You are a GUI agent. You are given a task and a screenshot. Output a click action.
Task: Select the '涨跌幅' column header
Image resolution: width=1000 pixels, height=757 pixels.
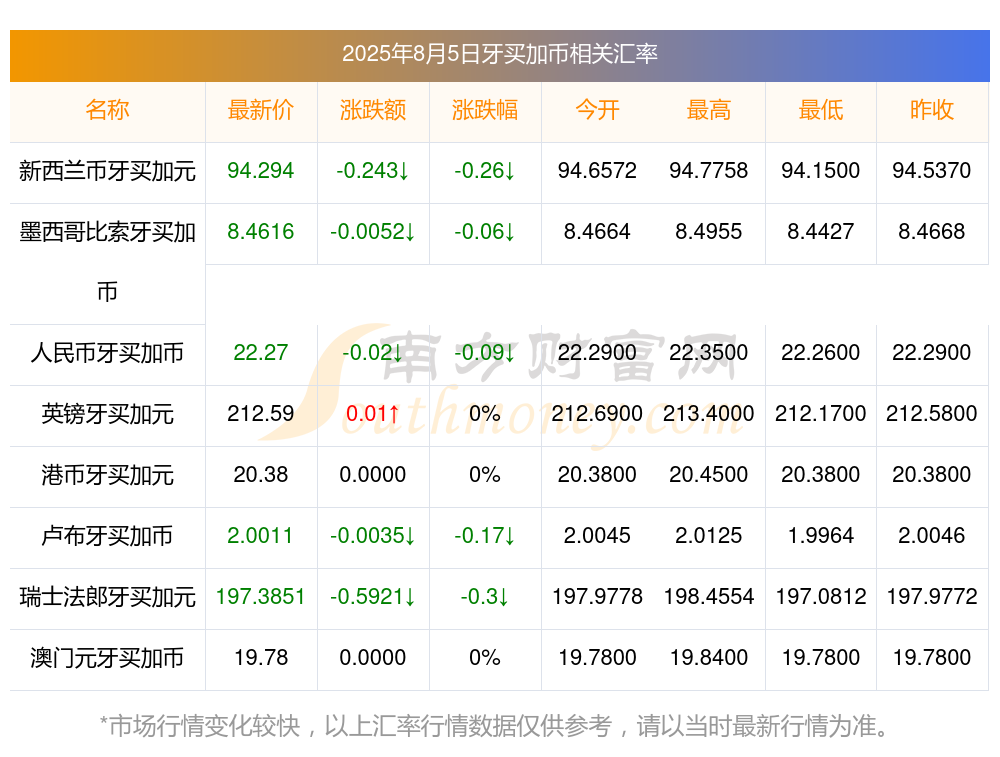coord(485,110)
